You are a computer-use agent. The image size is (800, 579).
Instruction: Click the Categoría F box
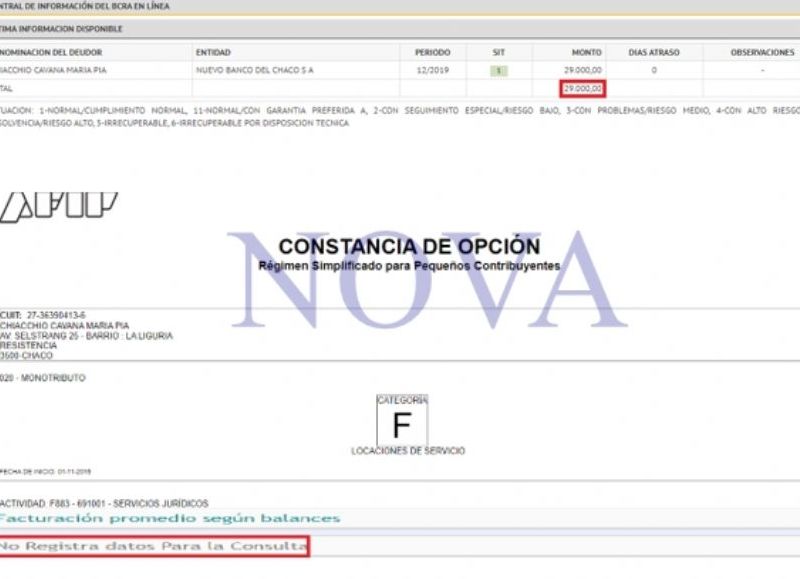(401, 421)
